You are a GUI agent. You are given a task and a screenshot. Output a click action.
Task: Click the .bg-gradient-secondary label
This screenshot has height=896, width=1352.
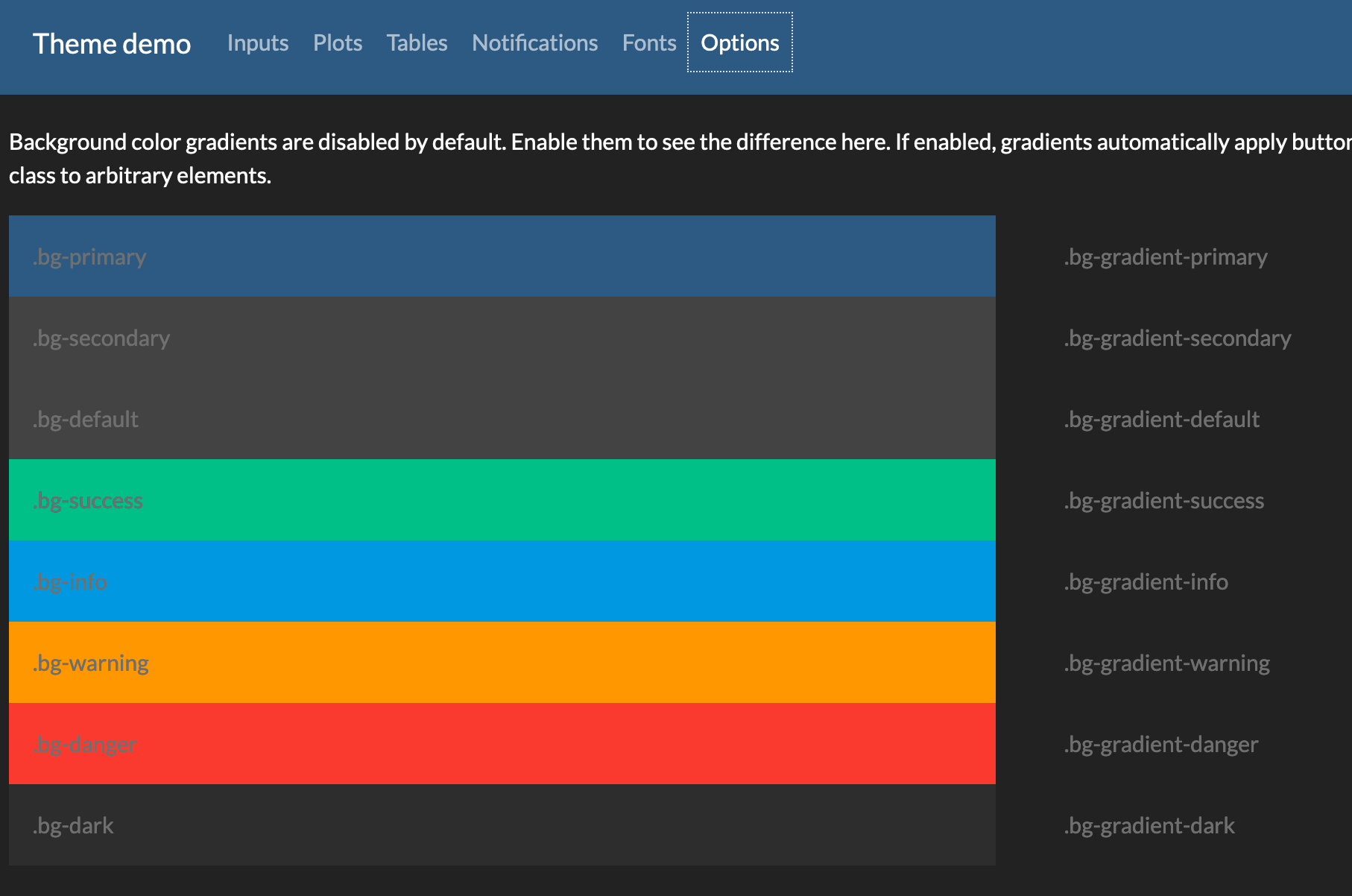coord(1178,338)
